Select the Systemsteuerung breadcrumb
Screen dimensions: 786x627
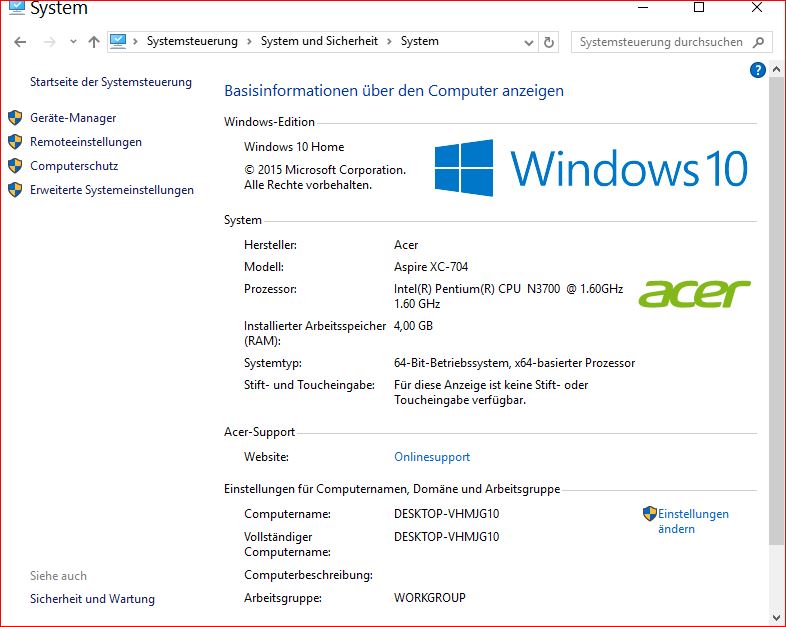[192, 42]
